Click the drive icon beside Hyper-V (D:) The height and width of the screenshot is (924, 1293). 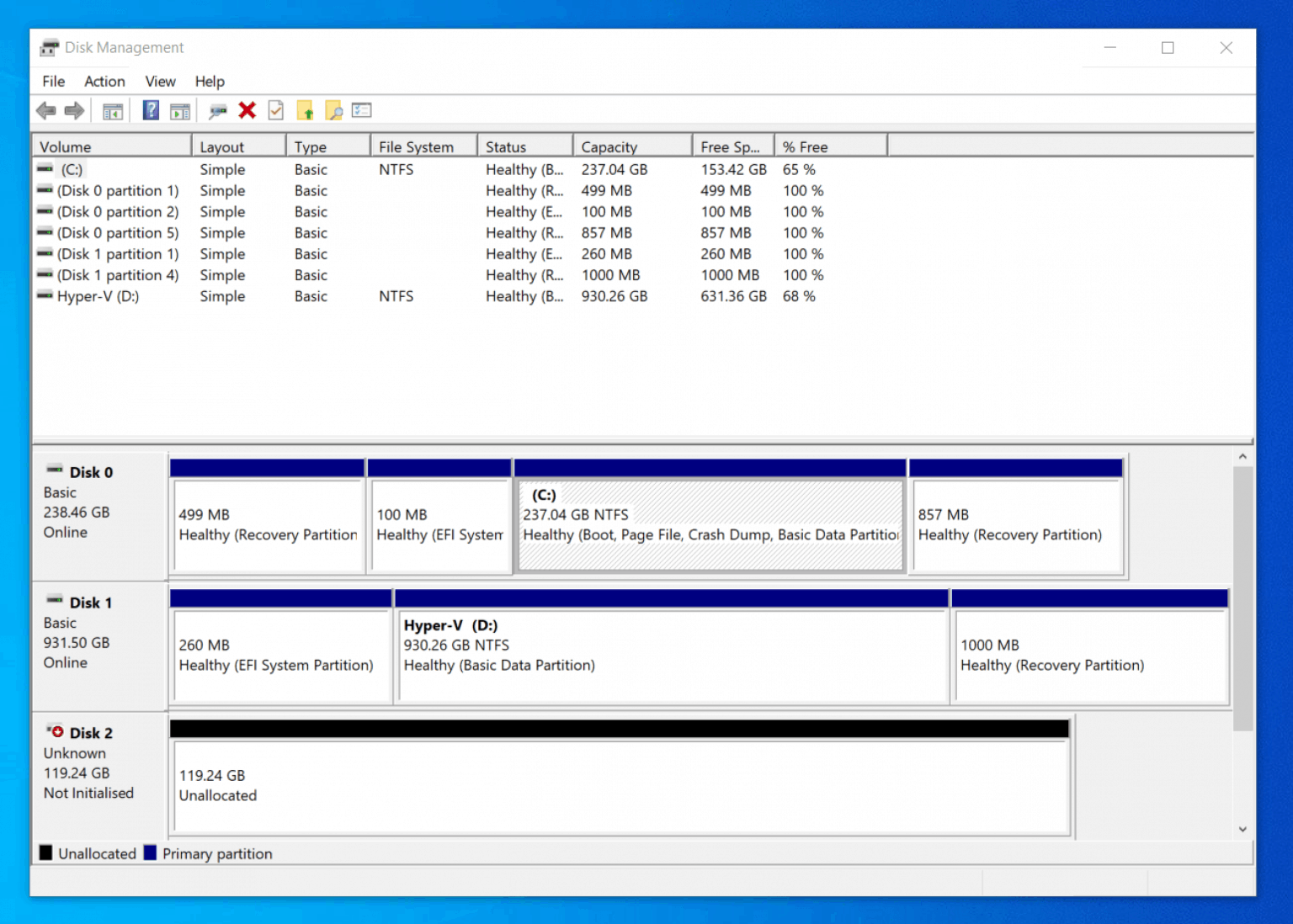coord(45,295)
